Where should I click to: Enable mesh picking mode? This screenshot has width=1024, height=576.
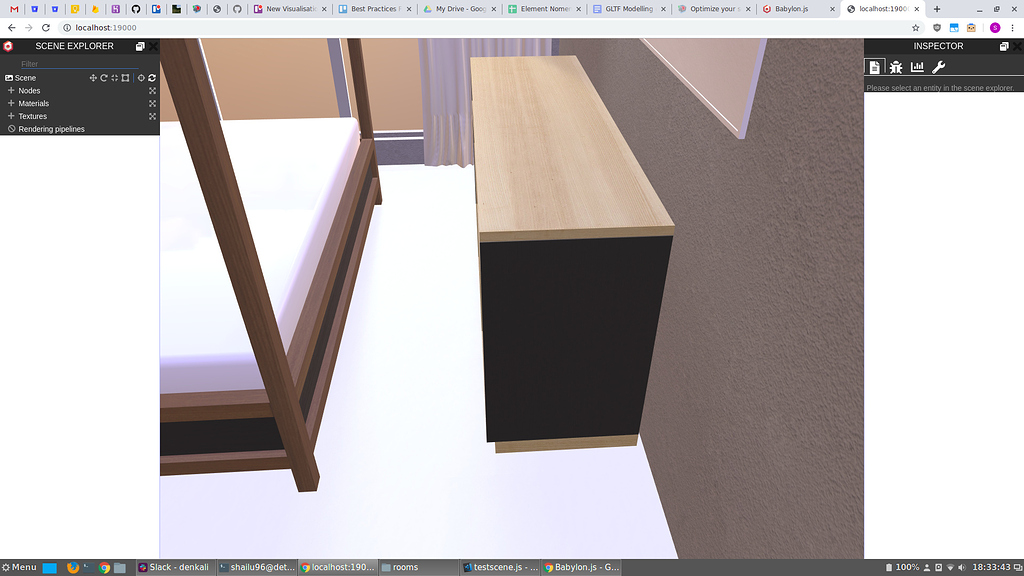tap(141, 78)
